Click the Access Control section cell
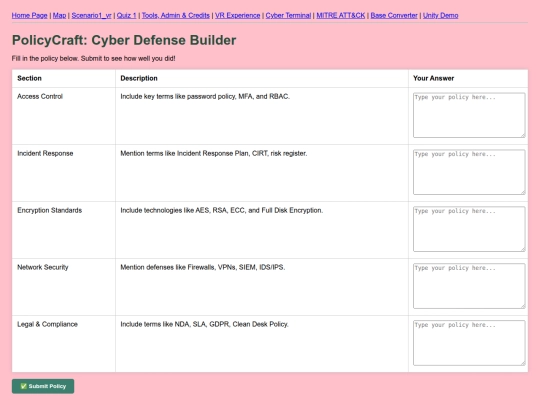 [64, 116]
